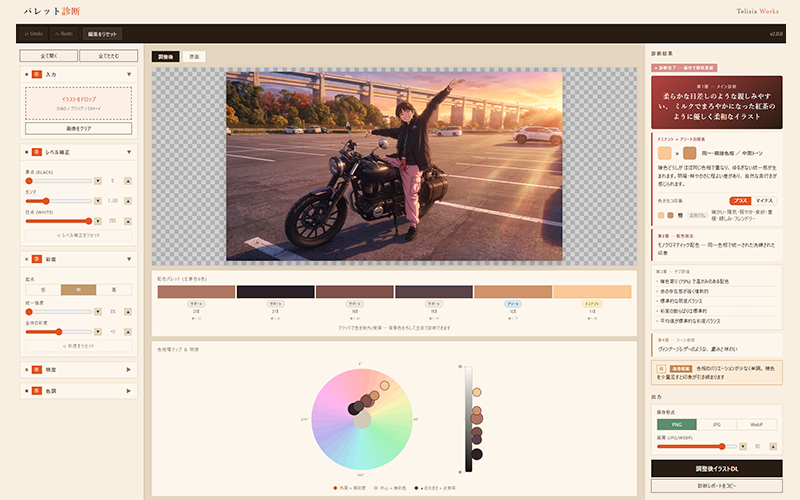Click the number-4 icon beside 明度
This screenshot has height=500, width=800.
(x=37, y=369)
